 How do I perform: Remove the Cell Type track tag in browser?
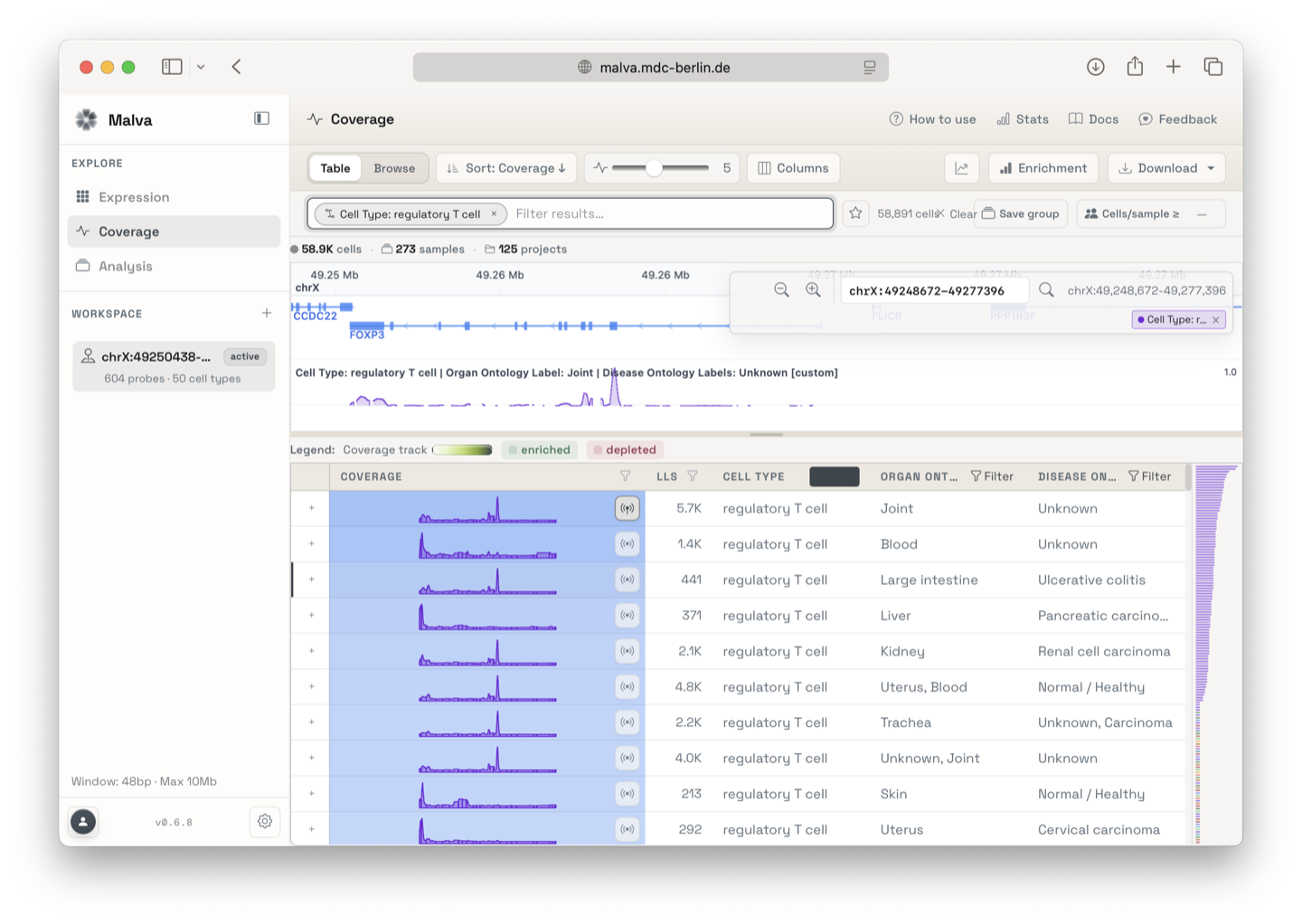pos(1216,320)
